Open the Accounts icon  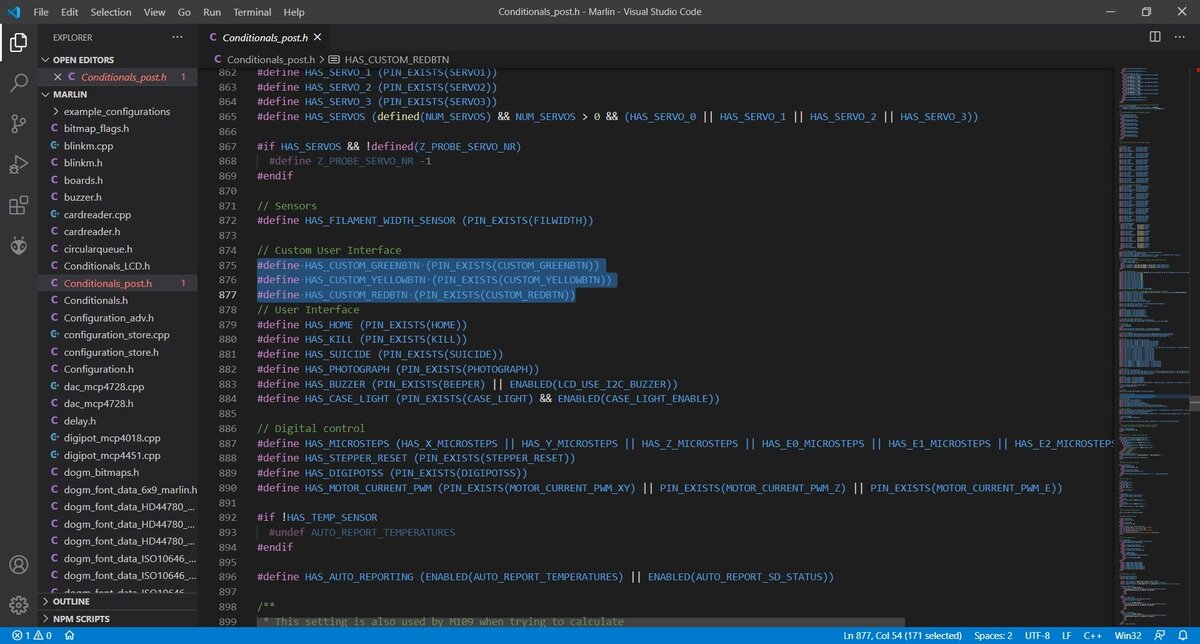click(x=18, y=565)
